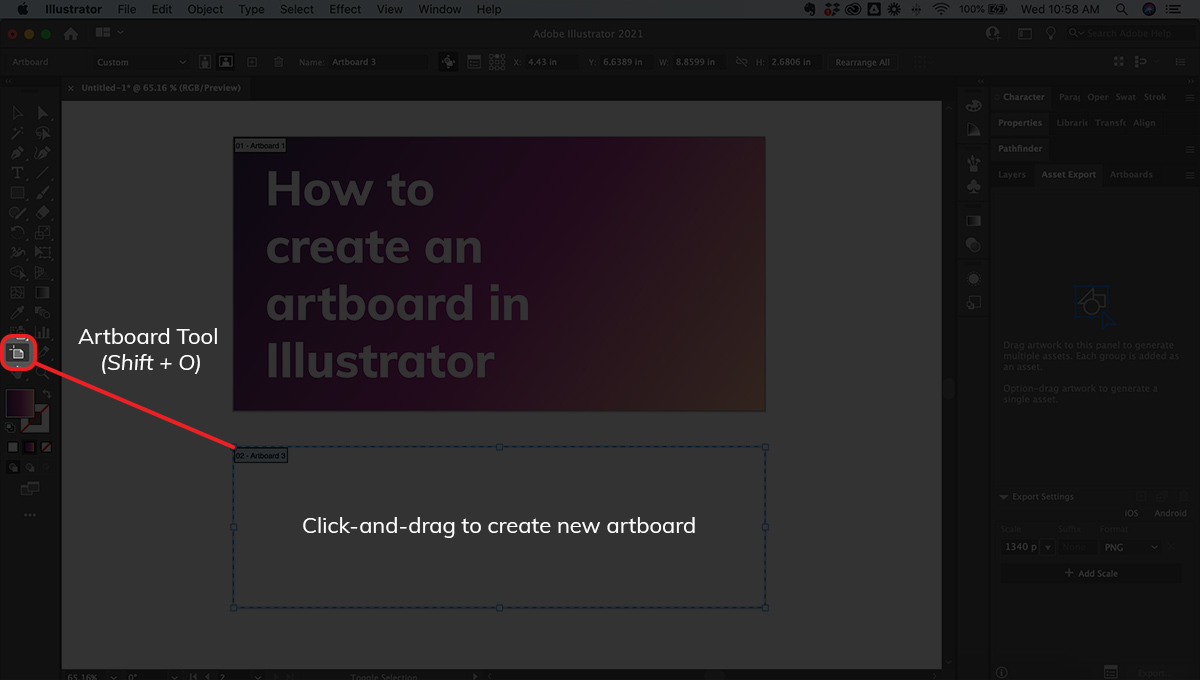Click the Rearrange All button

point(862,62)
